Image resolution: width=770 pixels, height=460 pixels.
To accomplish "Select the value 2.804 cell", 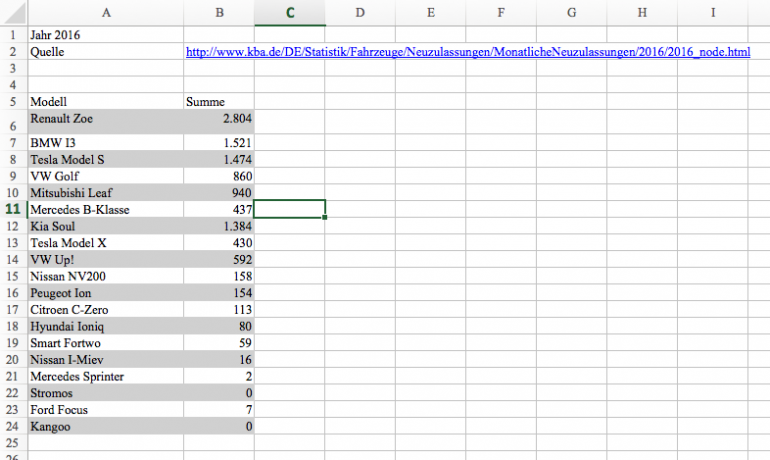I will (x=219, y=122).
